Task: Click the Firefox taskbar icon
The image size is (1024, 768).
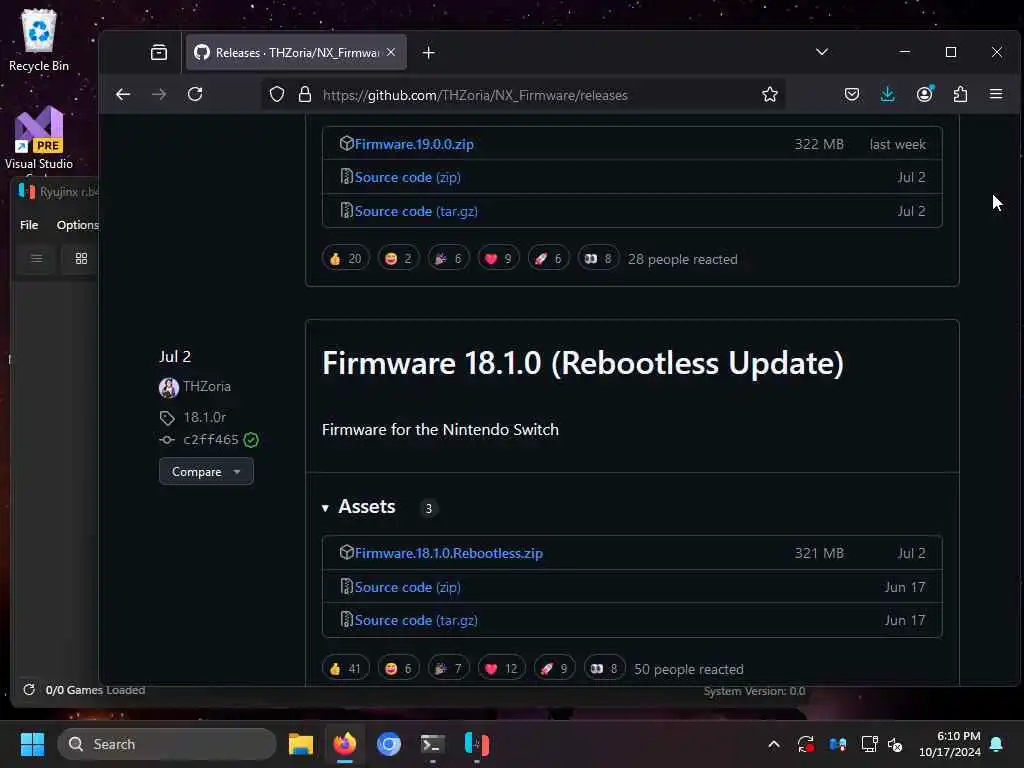Action: 345,744
